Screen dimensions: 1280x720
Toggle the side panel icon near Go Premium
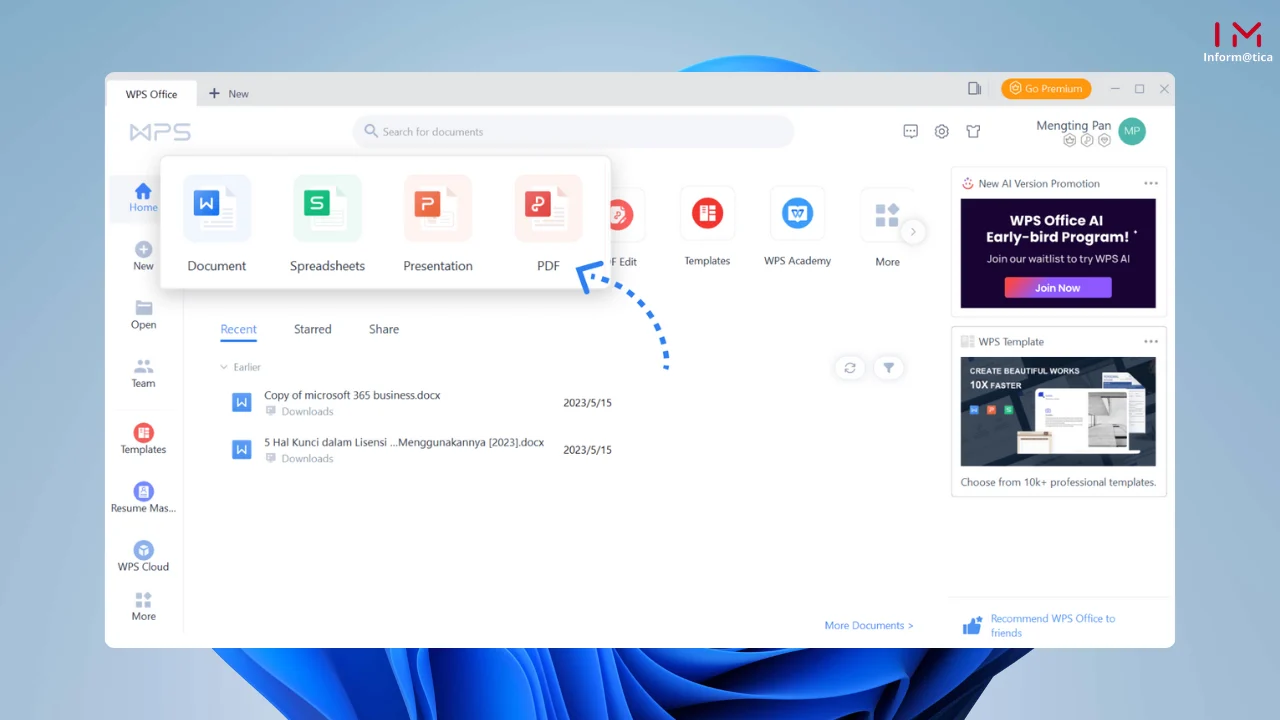[x=974, y=89]
